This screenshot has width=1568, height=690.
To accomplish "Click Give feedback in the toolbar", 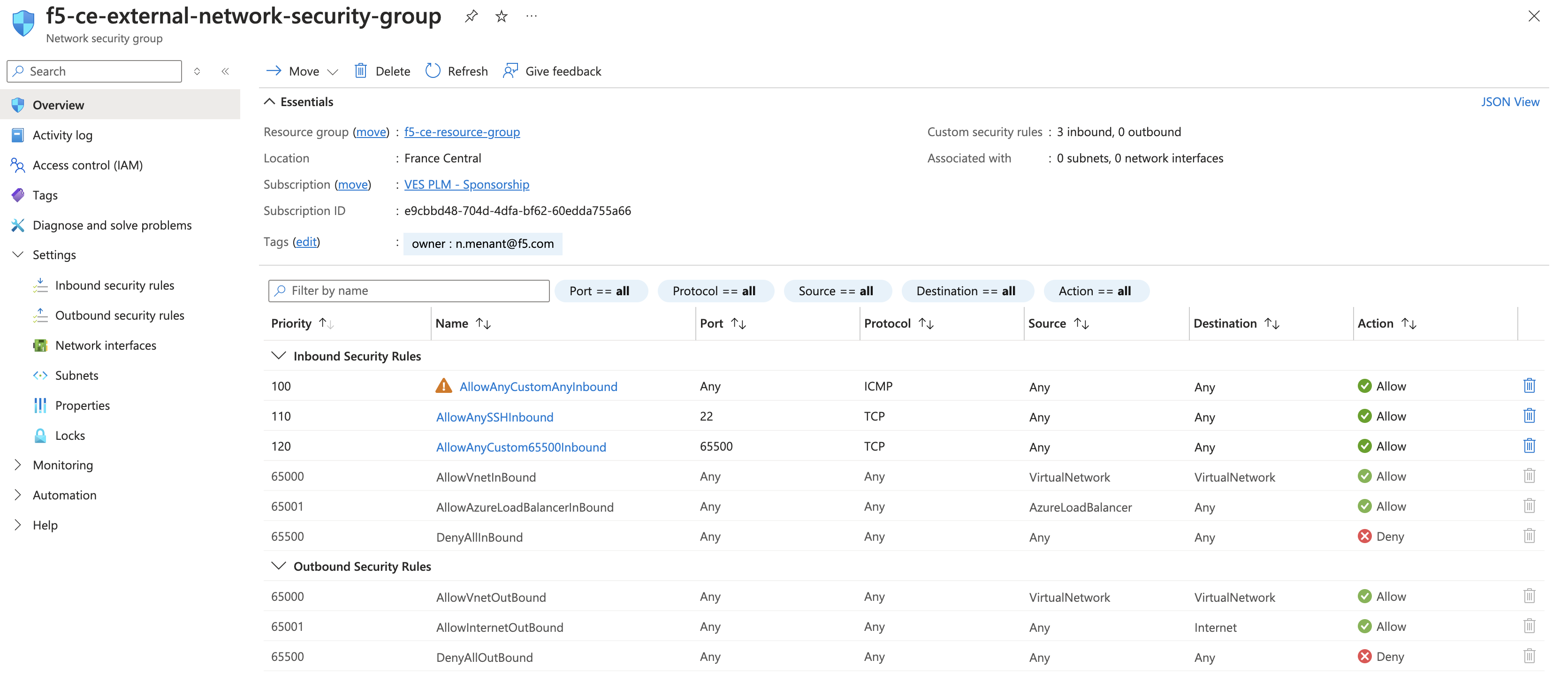I will tap(551, 71).
